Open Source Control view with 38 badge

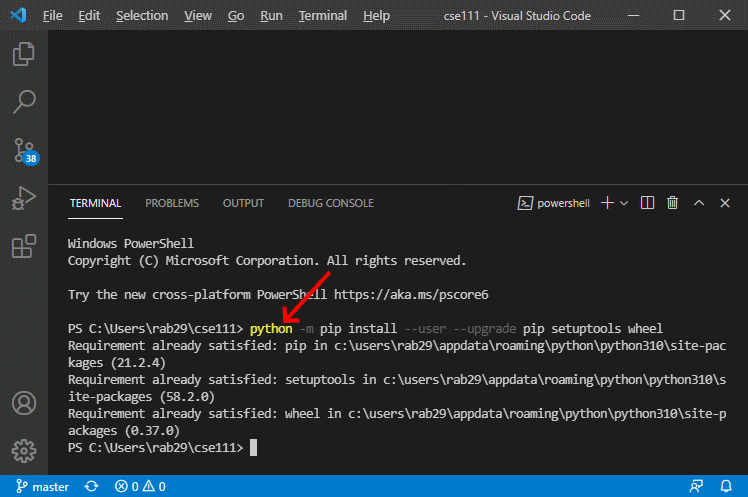pos(25,151)
